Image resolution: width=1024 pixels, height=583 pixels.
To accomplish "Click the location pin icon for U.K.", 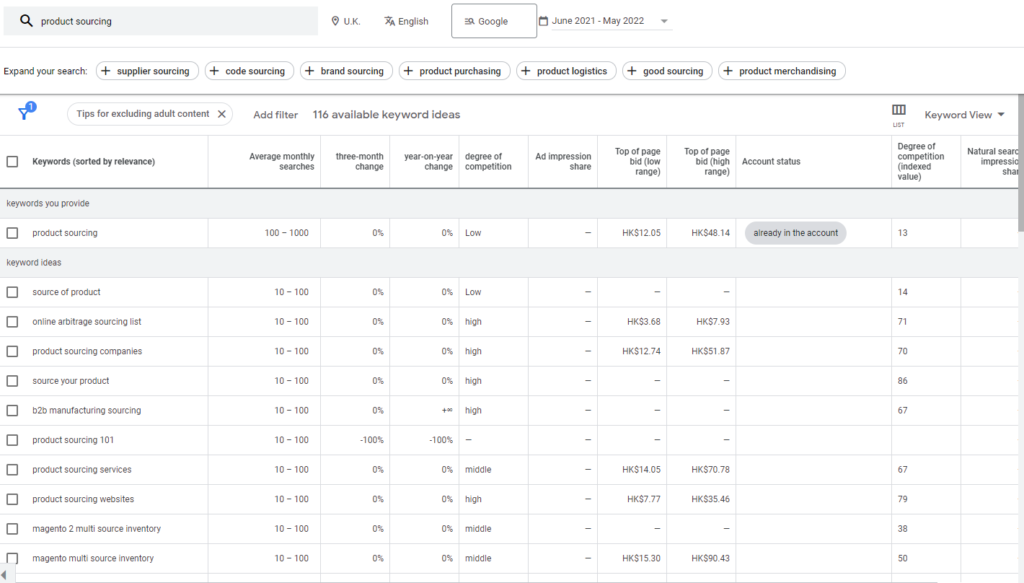I will coord(335,21).
